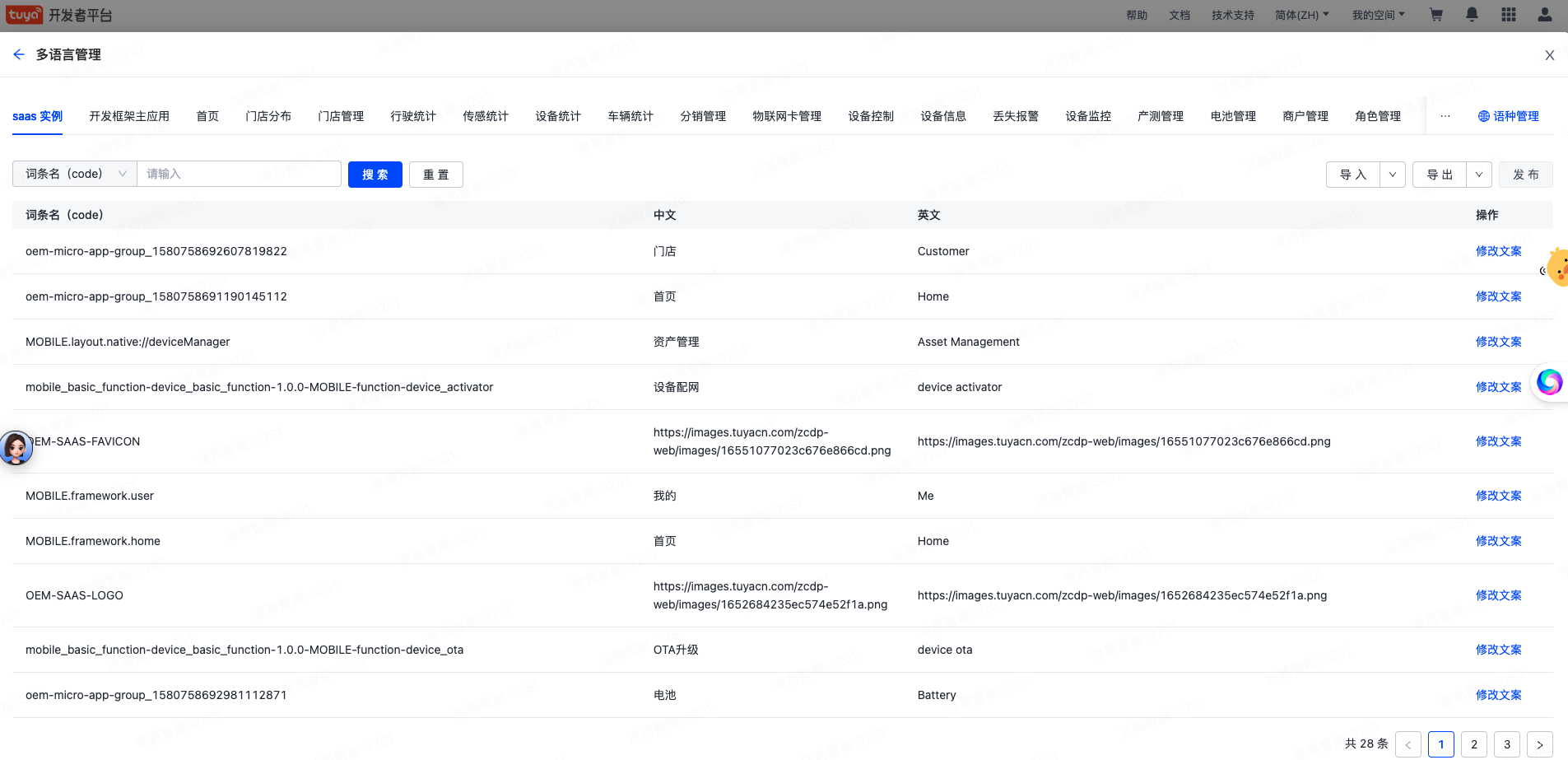This screenshot has width=1568, height=760.
Task: Click the 请输入 search input field
Action: [239, 174]
